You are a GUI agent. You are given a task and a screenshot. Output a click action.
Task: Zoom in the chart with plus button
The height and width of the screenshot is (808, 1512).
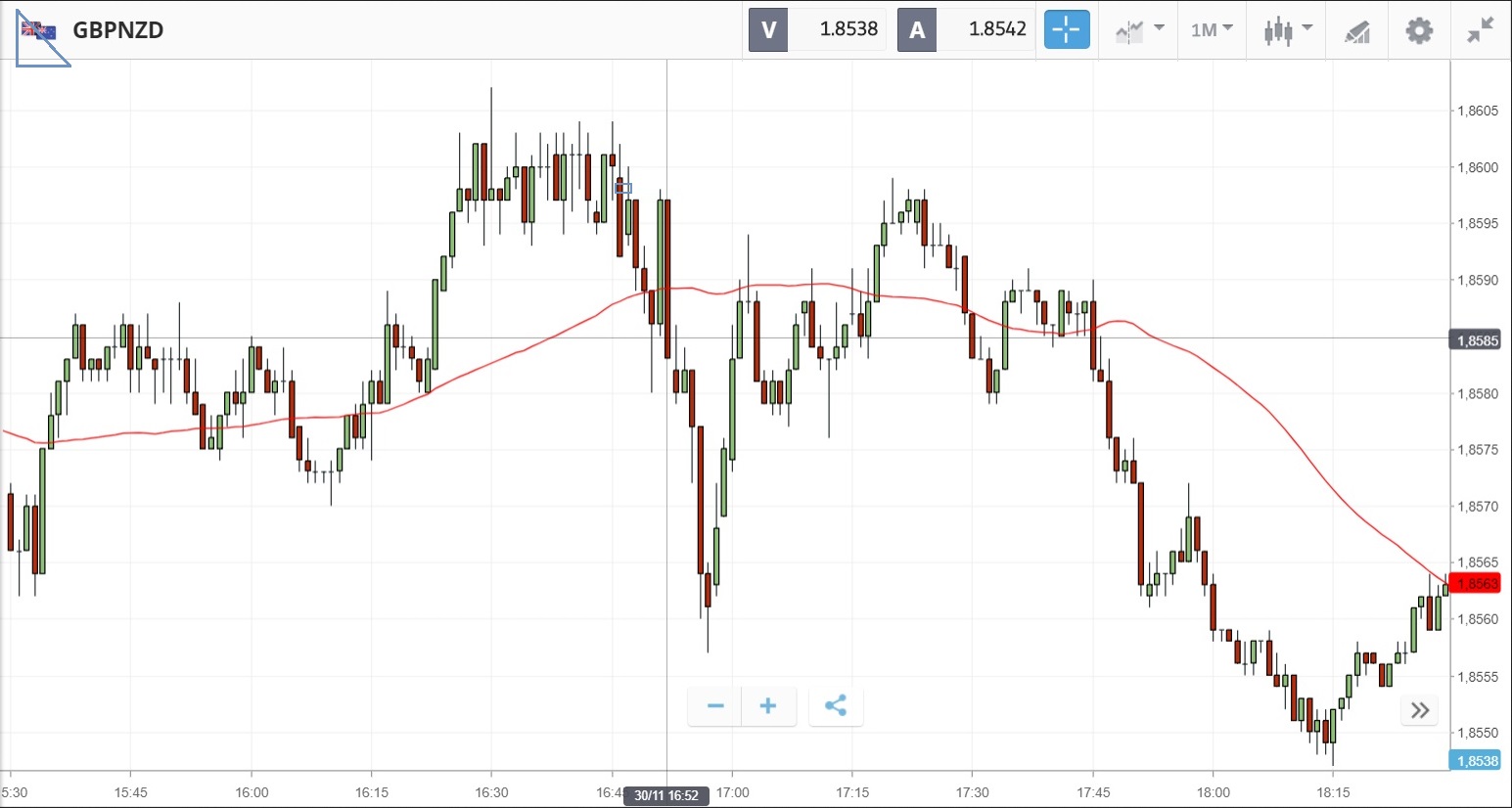(768, 706)
